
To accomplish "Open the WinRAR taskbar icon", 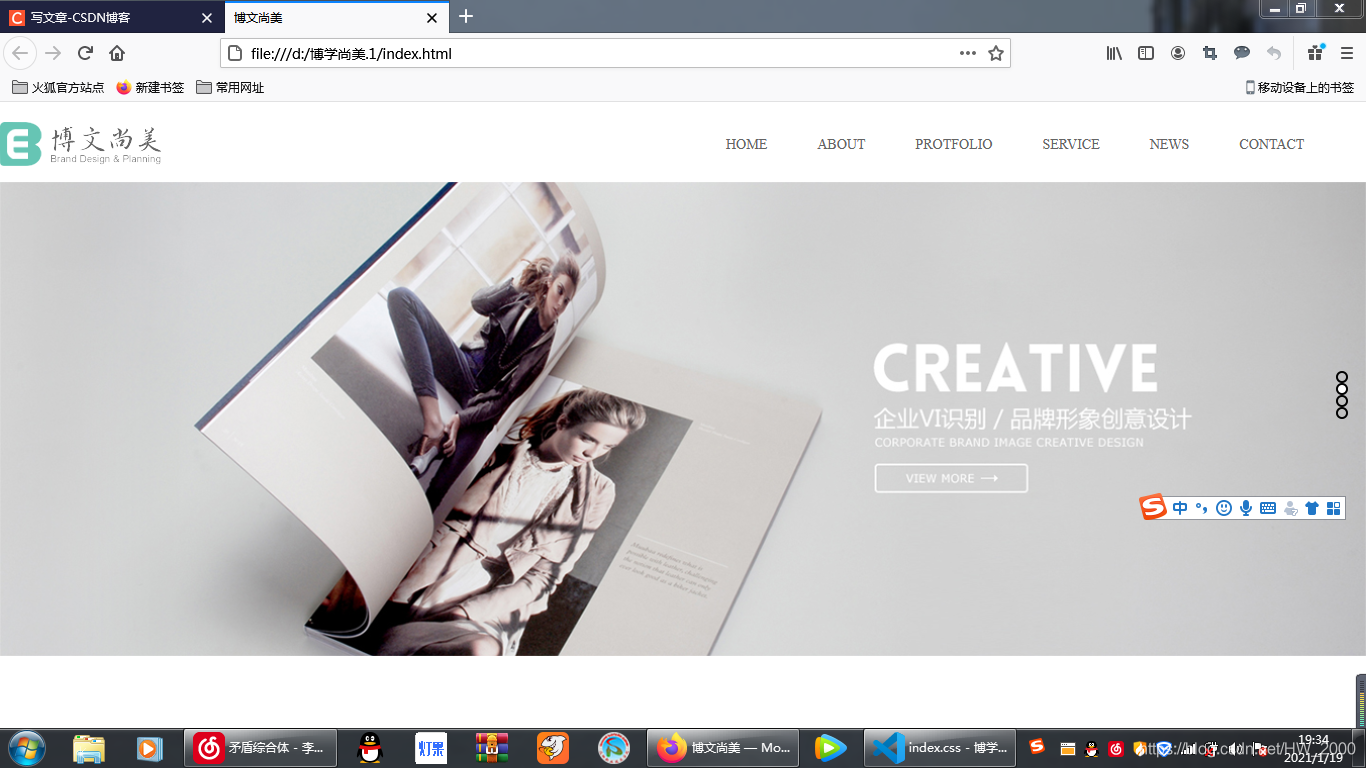I will pyautogui.click(x=492, y=748).
